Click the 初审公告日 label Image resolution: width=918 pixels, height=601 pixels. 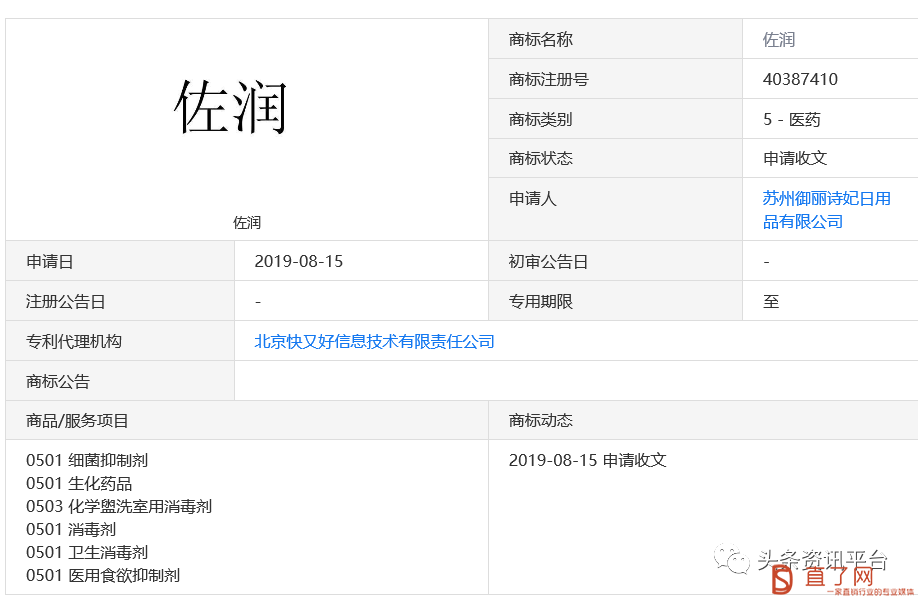click(548, 261)
